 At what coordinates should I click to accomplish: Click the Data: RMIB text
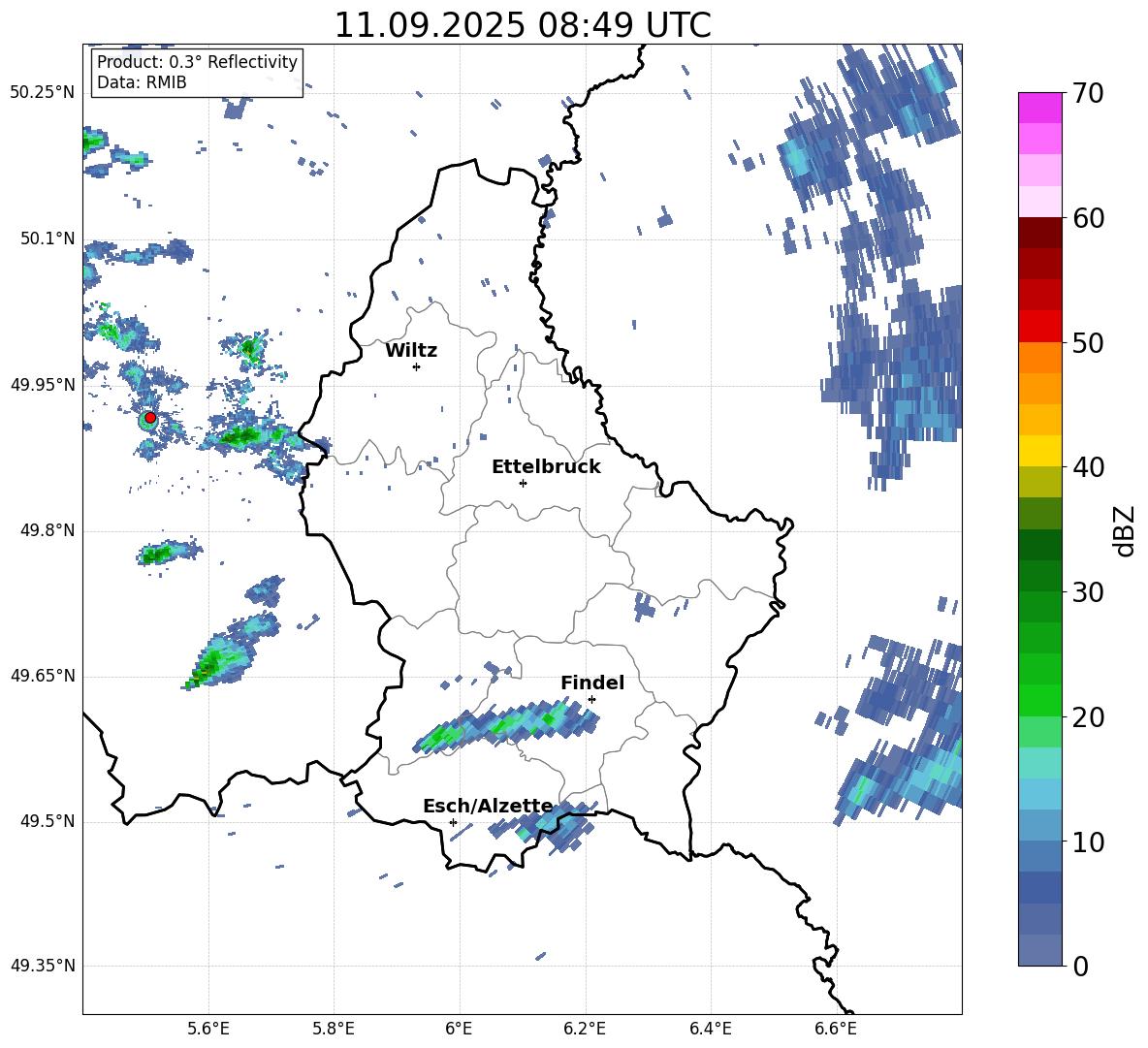tap(142, 82)
